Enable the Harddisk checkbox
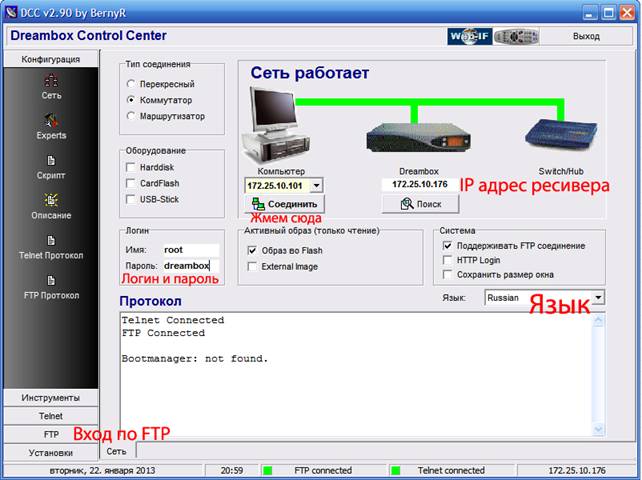642x480 pixels. (x=131, y=167)
